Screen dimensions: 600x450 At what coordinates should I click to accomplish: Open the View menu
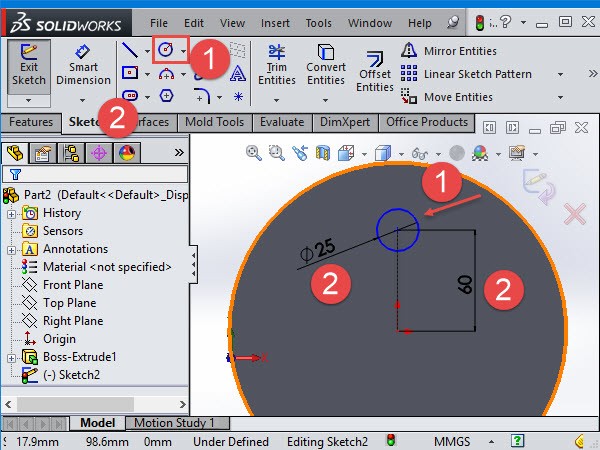pyautogui.click(x=232, y=23)
